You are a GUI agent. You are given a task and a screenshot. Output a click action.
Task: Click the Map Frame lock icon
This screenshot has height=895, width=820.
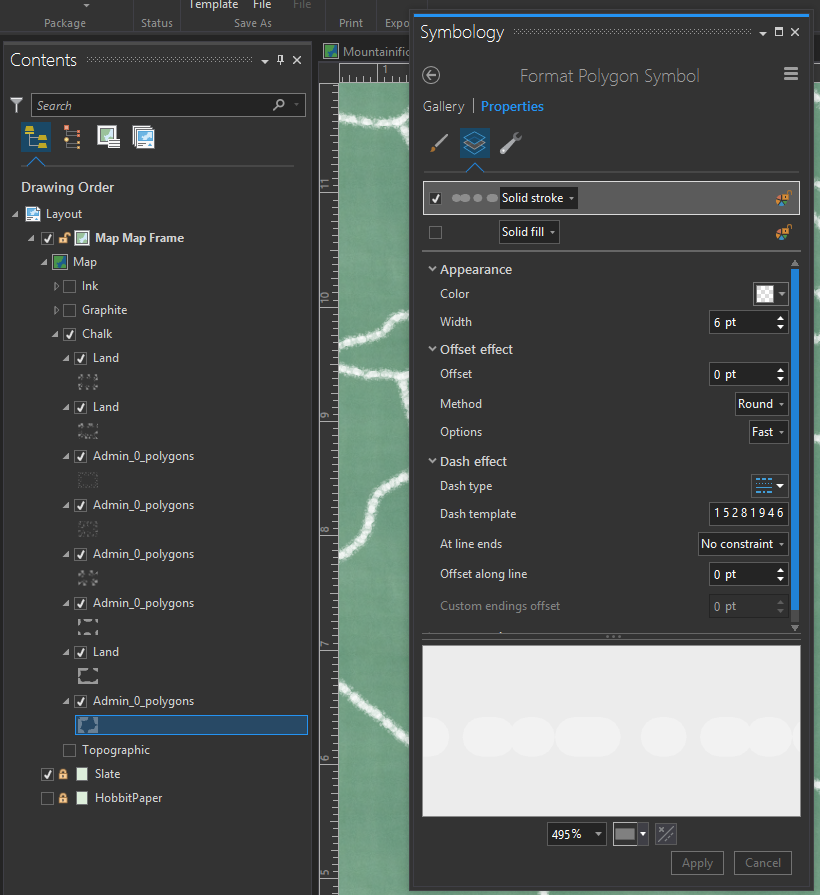tap(64, 238)
